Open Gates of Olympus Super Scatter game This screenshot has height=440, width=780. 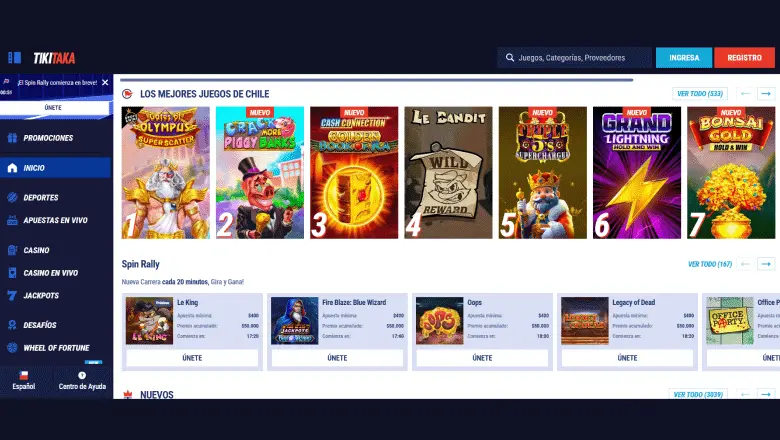point(166,173)
